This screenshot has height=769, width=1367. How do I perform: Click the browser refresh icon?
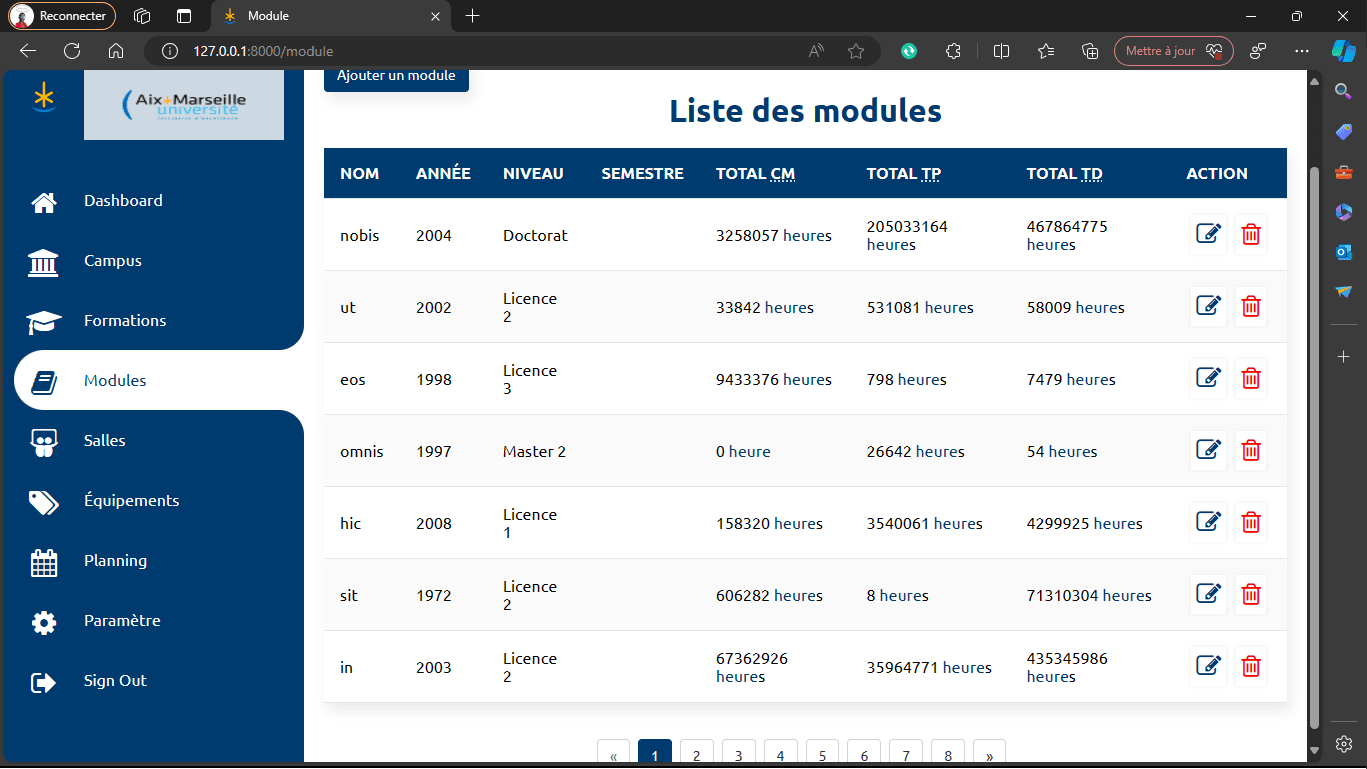pyautogui.click(x=72, y=51)
